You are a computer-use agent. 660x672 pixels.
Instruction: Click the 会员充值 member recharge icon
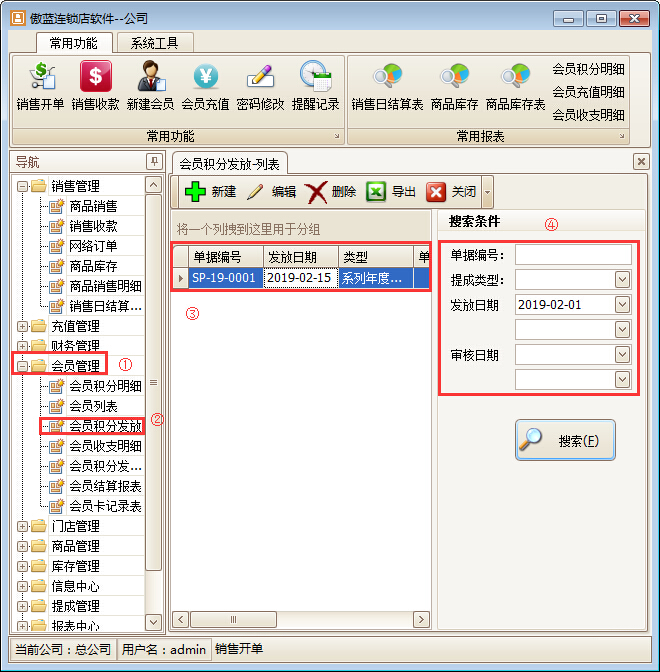pyautogui.click(x=205, y=85)
